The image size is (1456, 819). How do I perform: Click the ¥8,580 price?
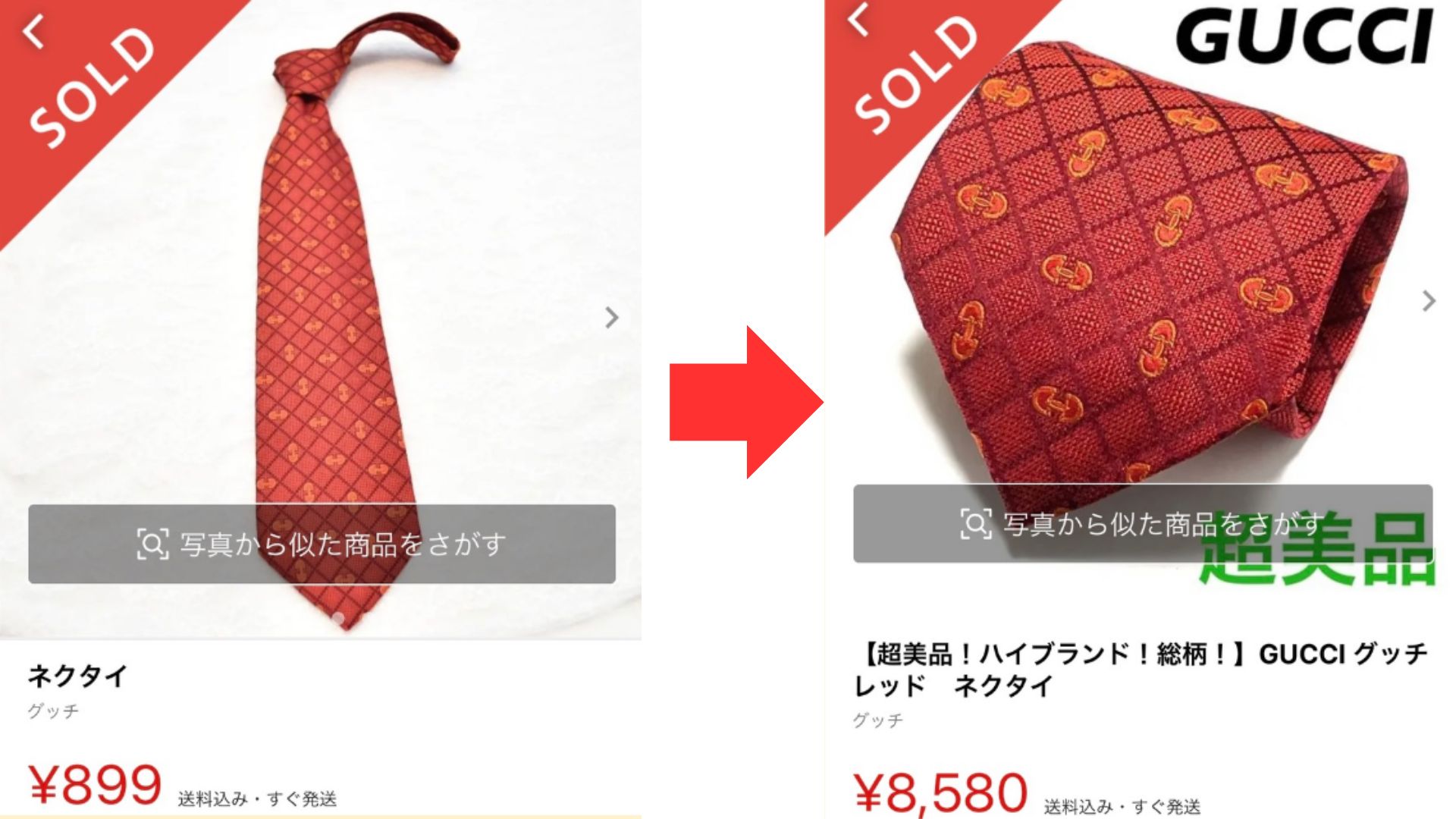940,792
